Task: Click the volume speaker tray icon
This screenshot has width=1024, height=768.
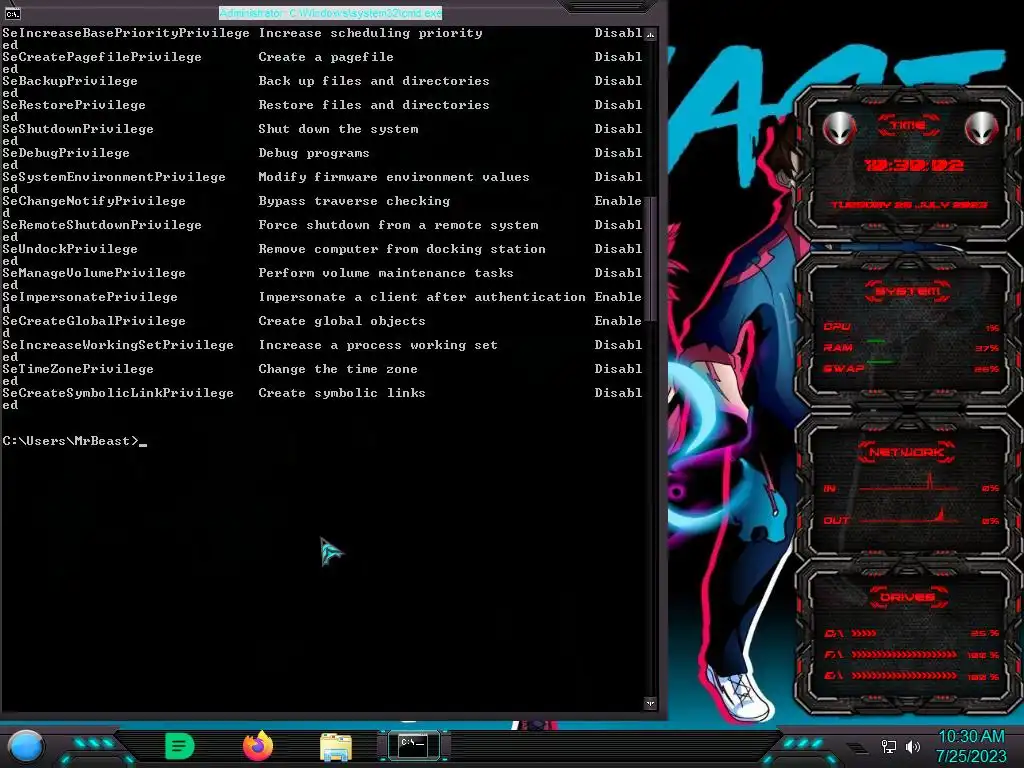Action: 913,746
